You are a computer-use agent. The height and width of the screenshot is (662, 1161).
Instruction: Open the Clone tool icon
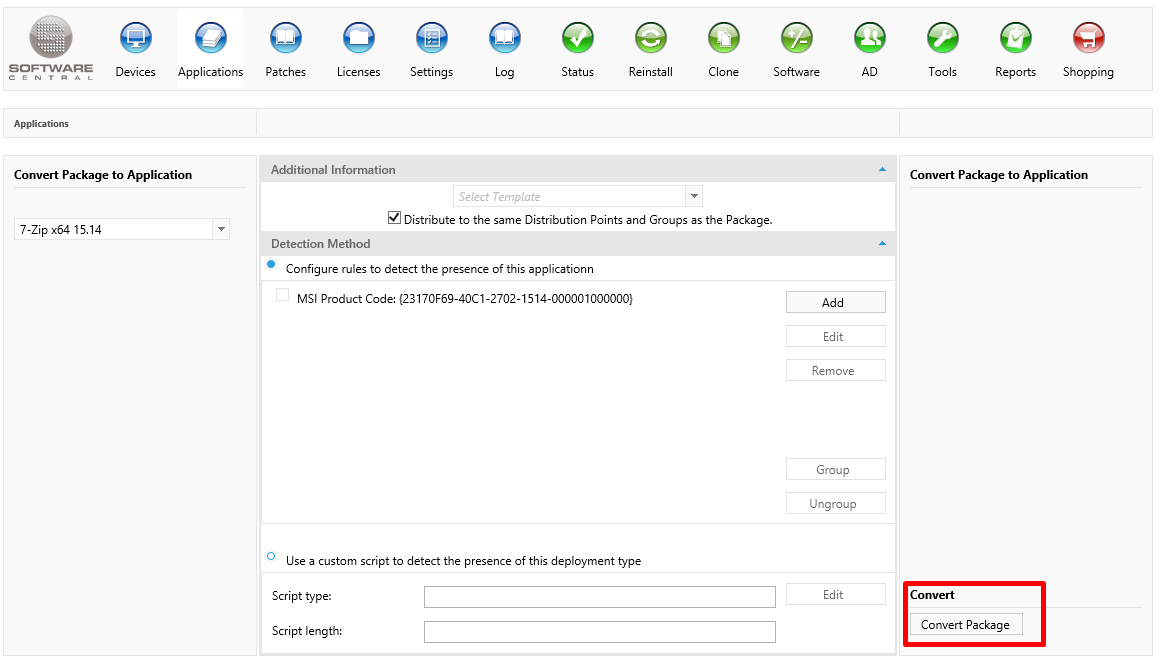click(723, 40)
